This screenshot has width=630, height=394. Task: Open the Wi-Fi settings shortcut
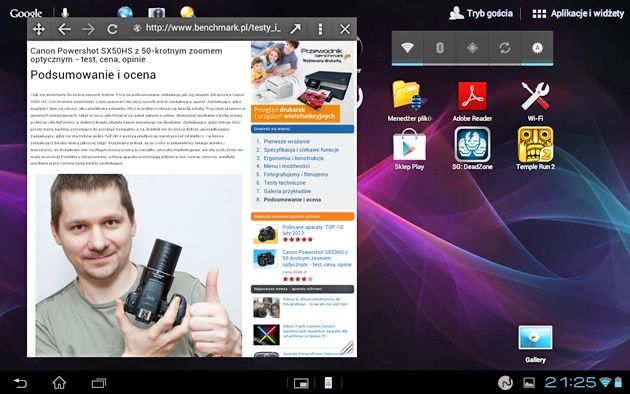tap(535, 100)
